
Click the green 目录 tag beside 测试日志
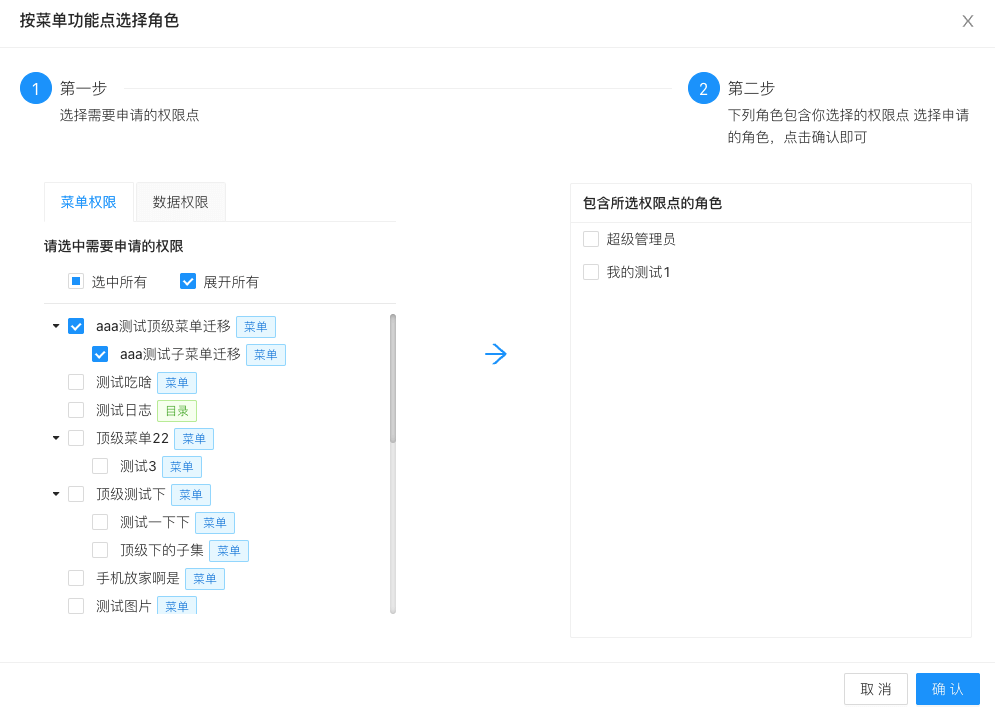tap(177, 410)
